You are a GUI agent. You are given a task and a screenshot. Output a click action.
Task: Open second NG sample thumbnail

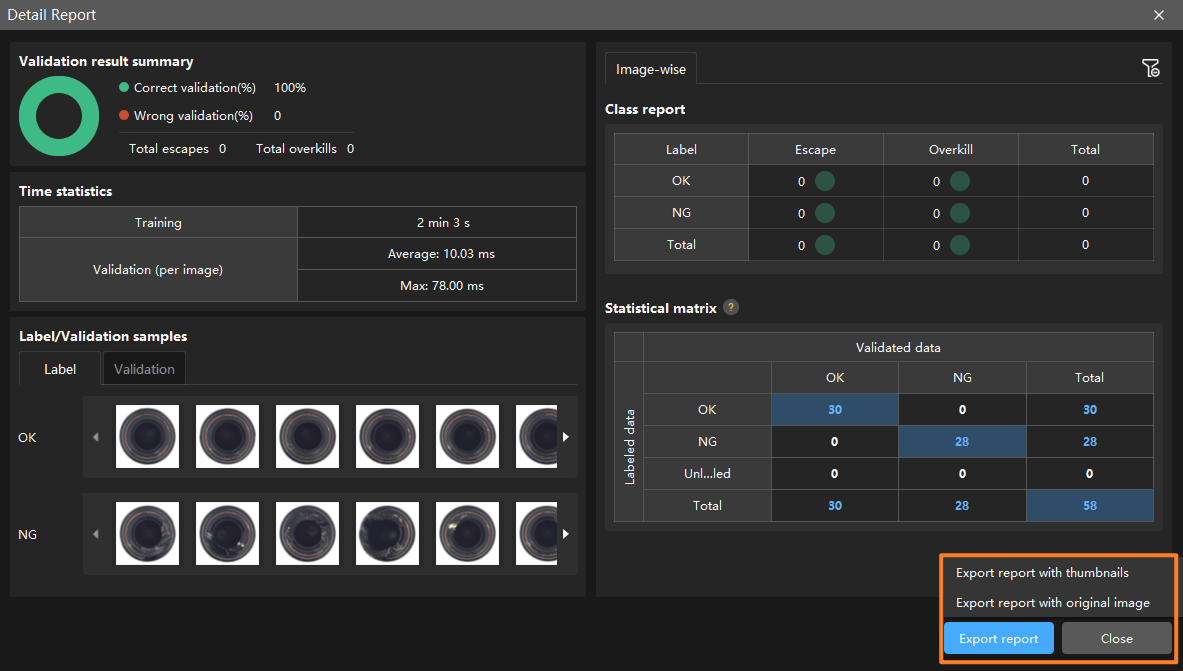(227, 533)
